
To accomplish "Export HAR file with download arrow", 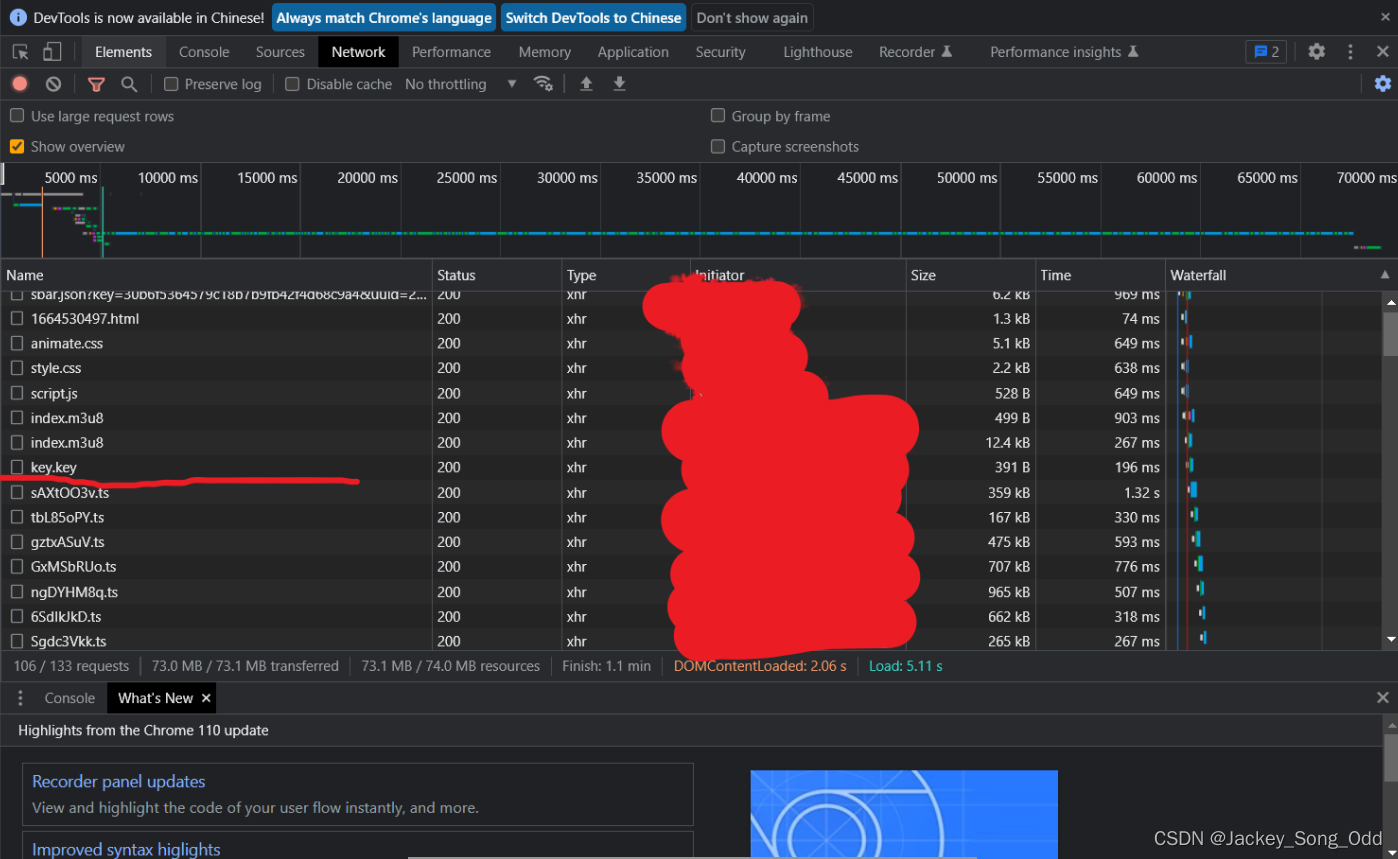I will 619,84.
